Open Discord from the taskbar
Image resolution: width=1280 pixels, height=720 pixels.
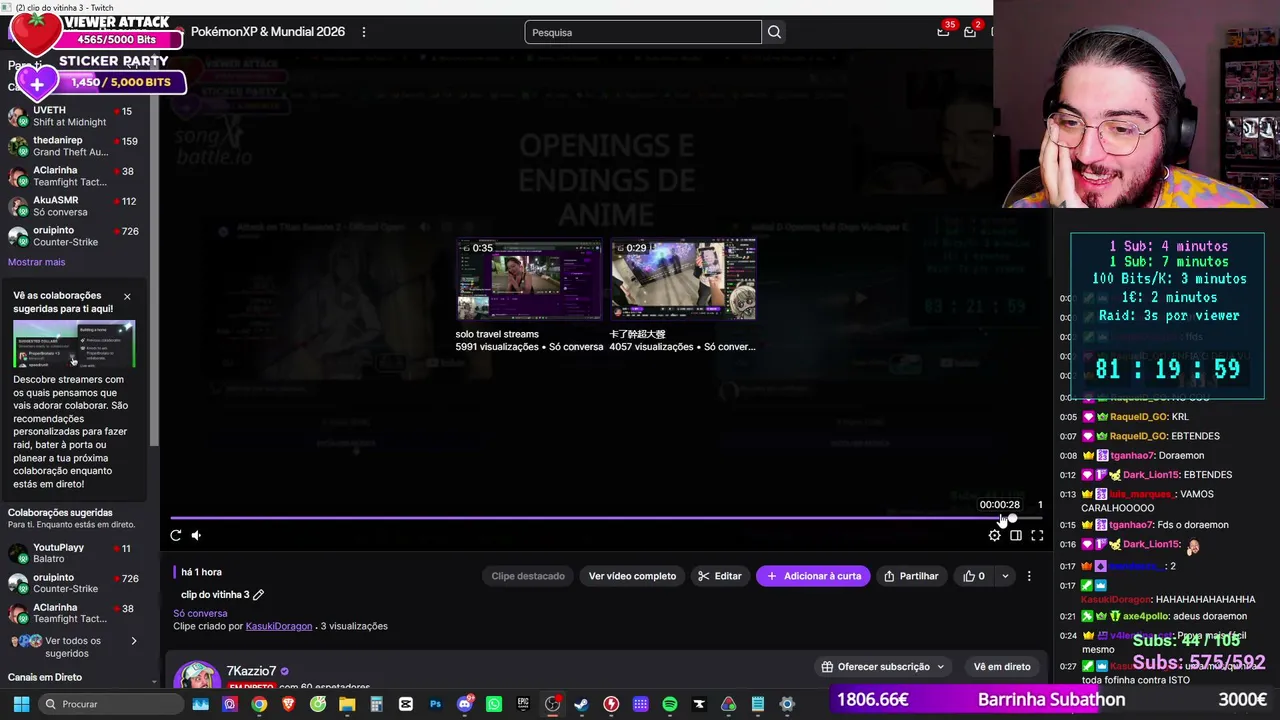pos(464,704)
